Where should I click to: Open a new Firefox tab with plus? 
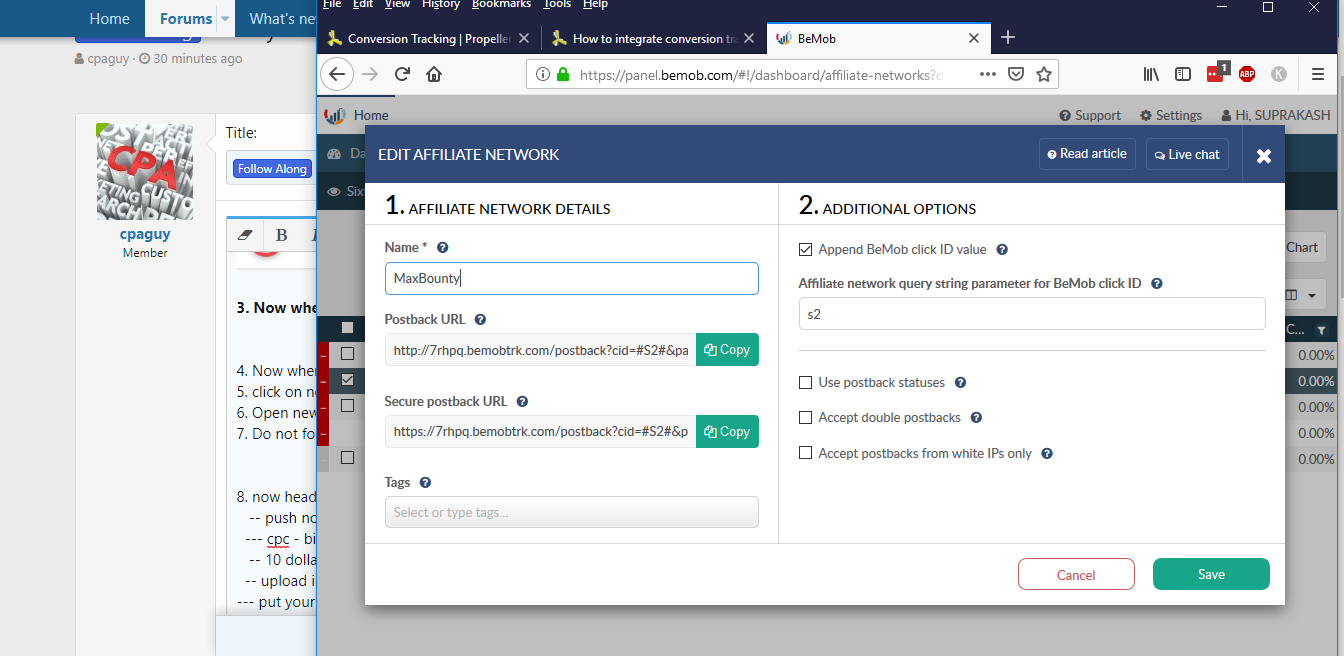point(1008,38)
